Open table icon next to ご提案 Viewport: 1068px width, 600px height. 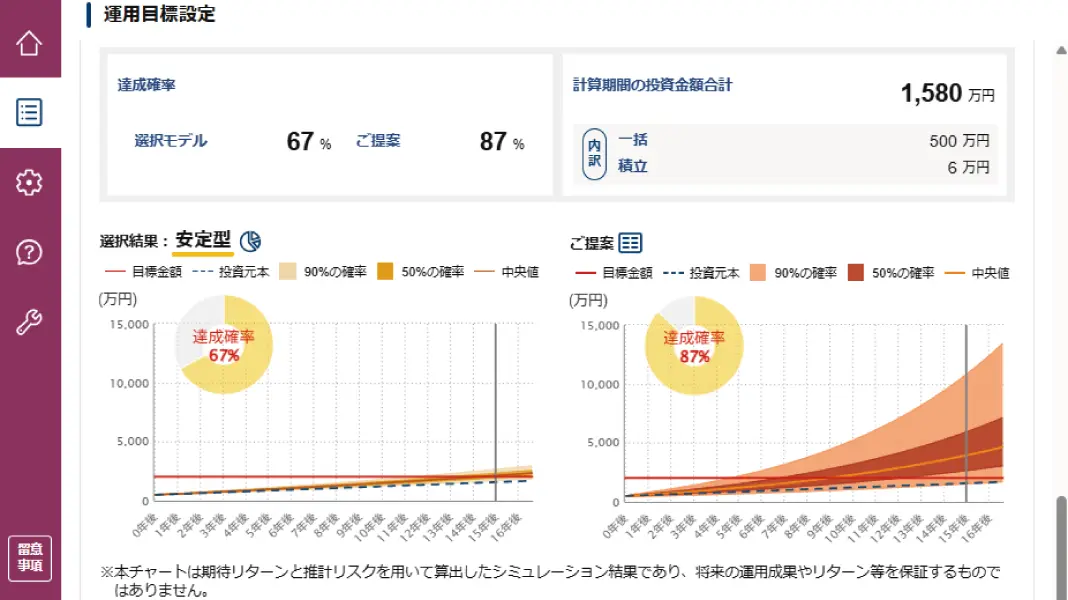[x=630, y=243]
